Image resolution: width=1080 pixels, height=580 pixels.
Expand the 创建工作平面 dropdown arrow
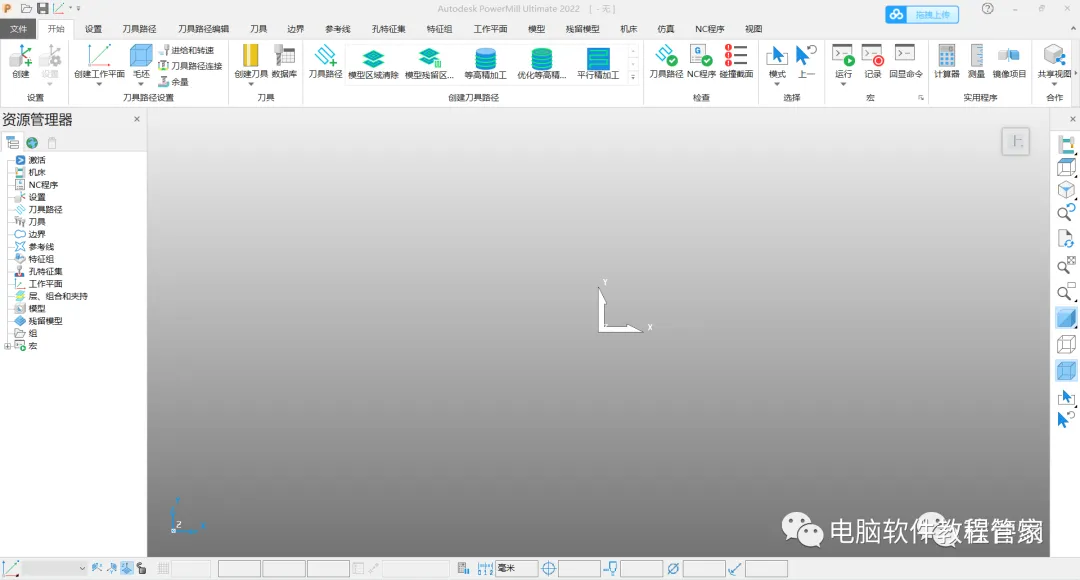(x=99, y=84)
